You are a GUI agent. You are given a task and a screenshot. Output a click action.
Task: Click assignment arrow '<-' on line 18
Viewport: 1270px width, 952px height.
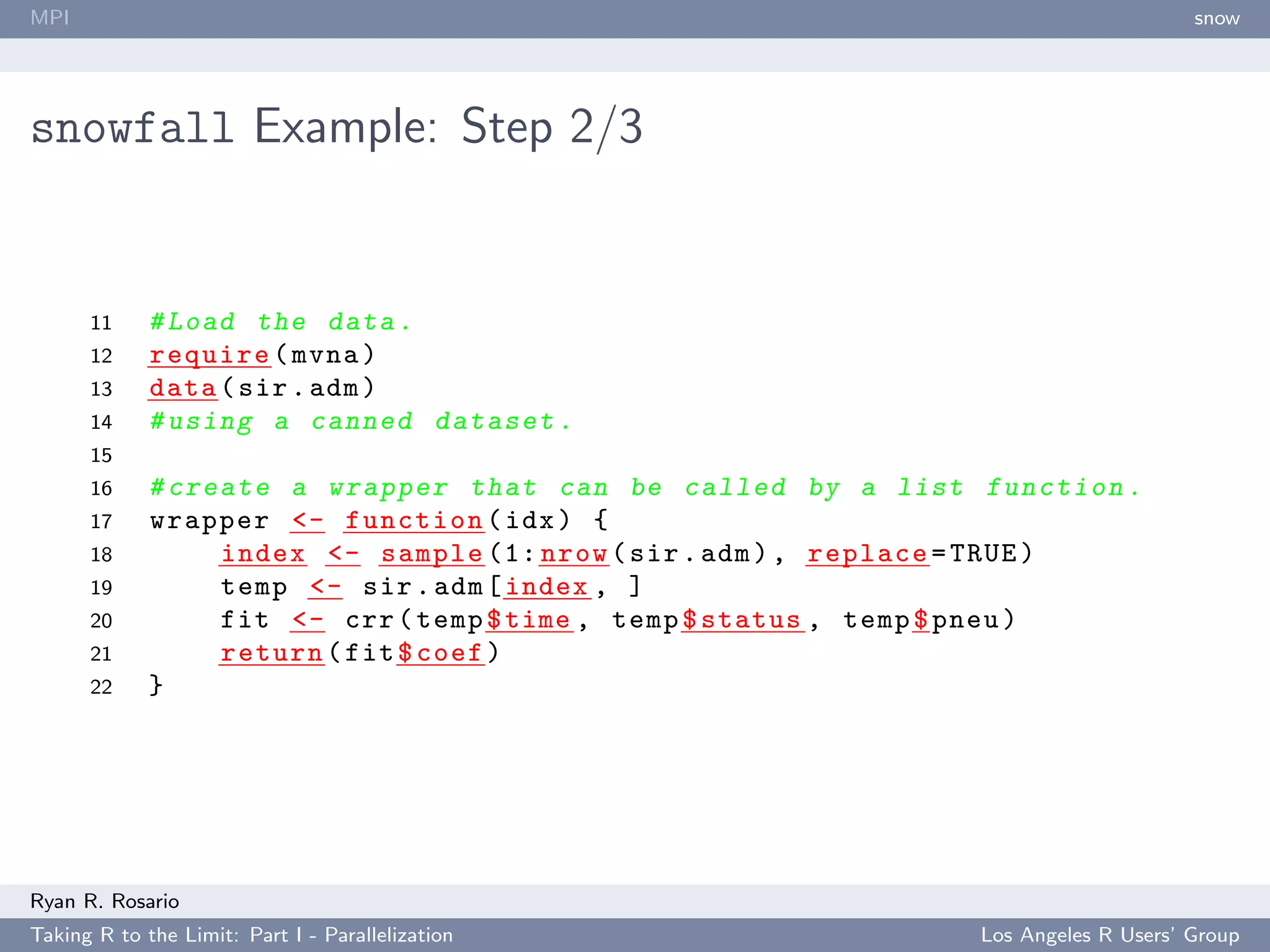tap(343, 554)
